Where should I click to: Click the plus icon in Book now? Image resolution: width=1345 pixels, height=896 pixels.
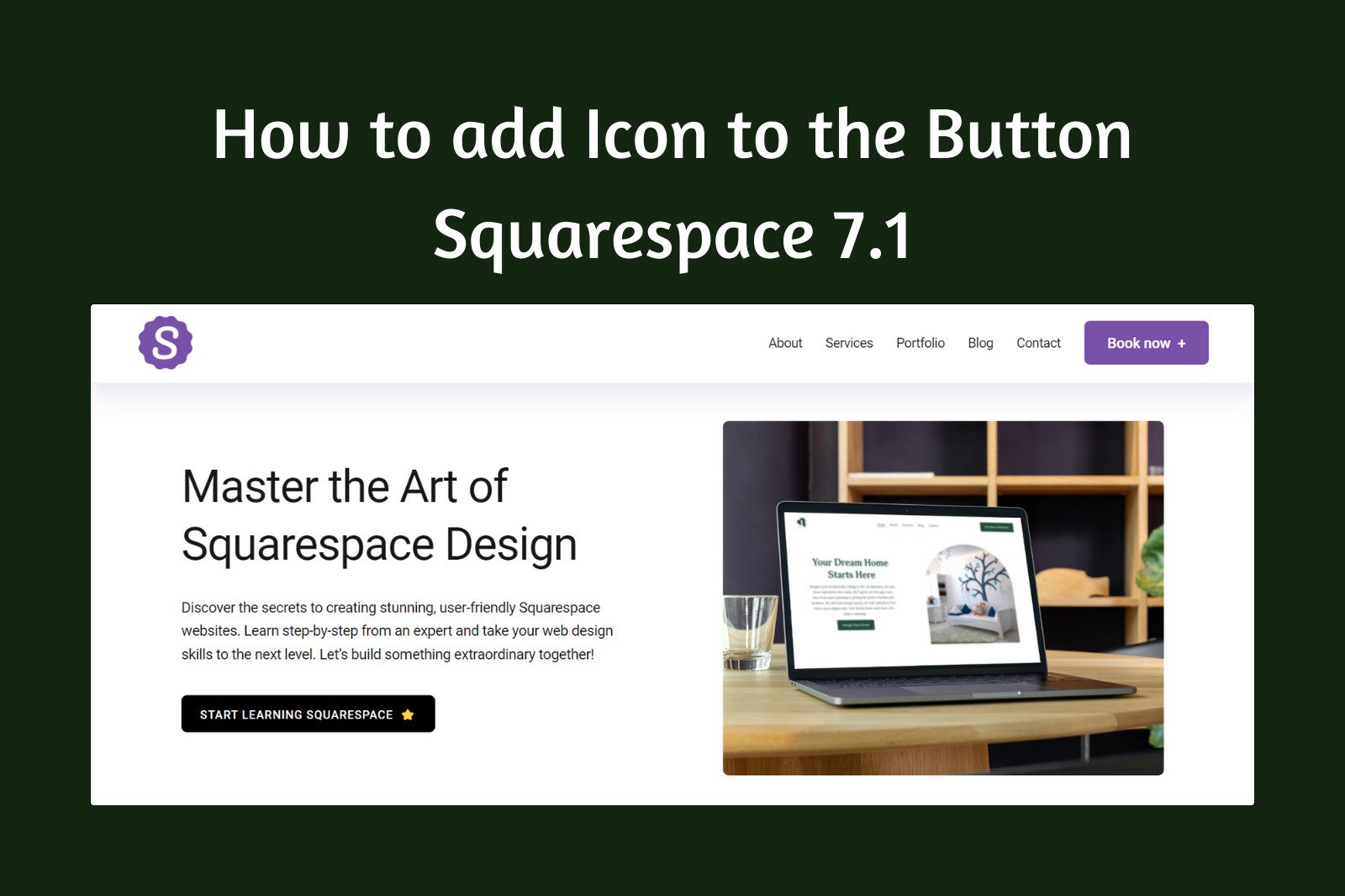(1181, 344)
